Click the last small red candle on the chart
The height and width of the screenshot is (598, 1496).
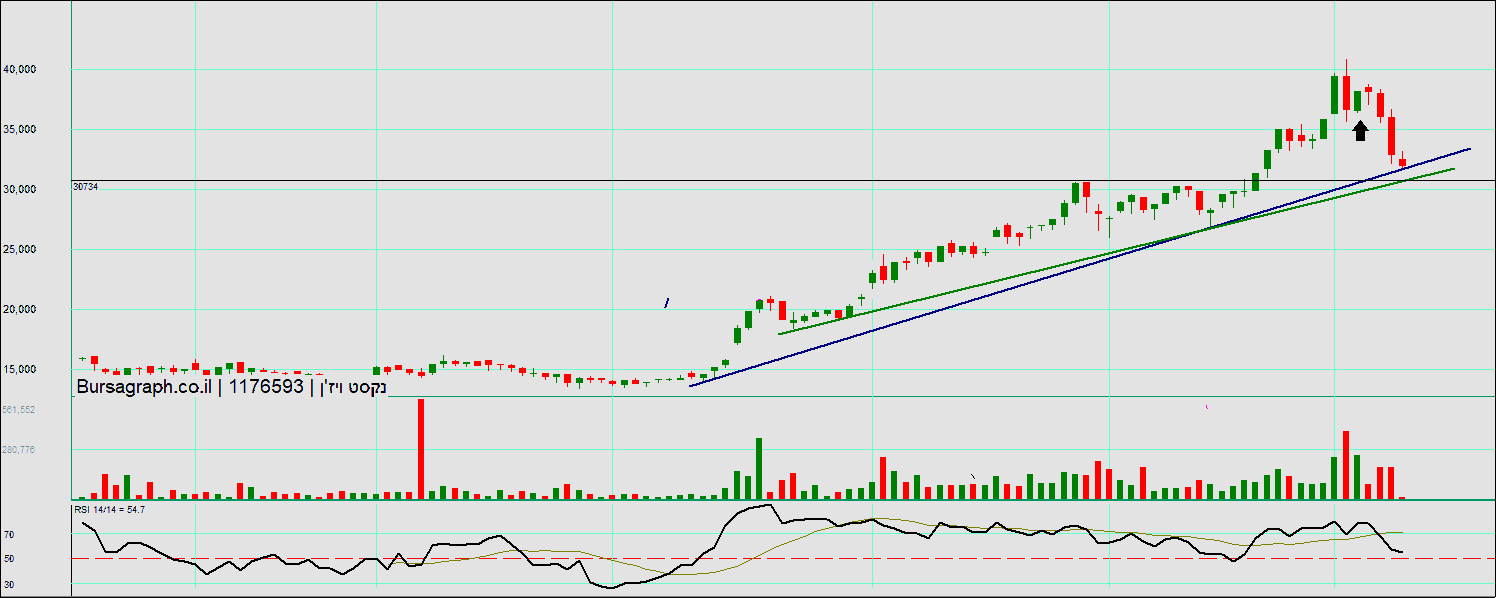tap(1402, 162)
